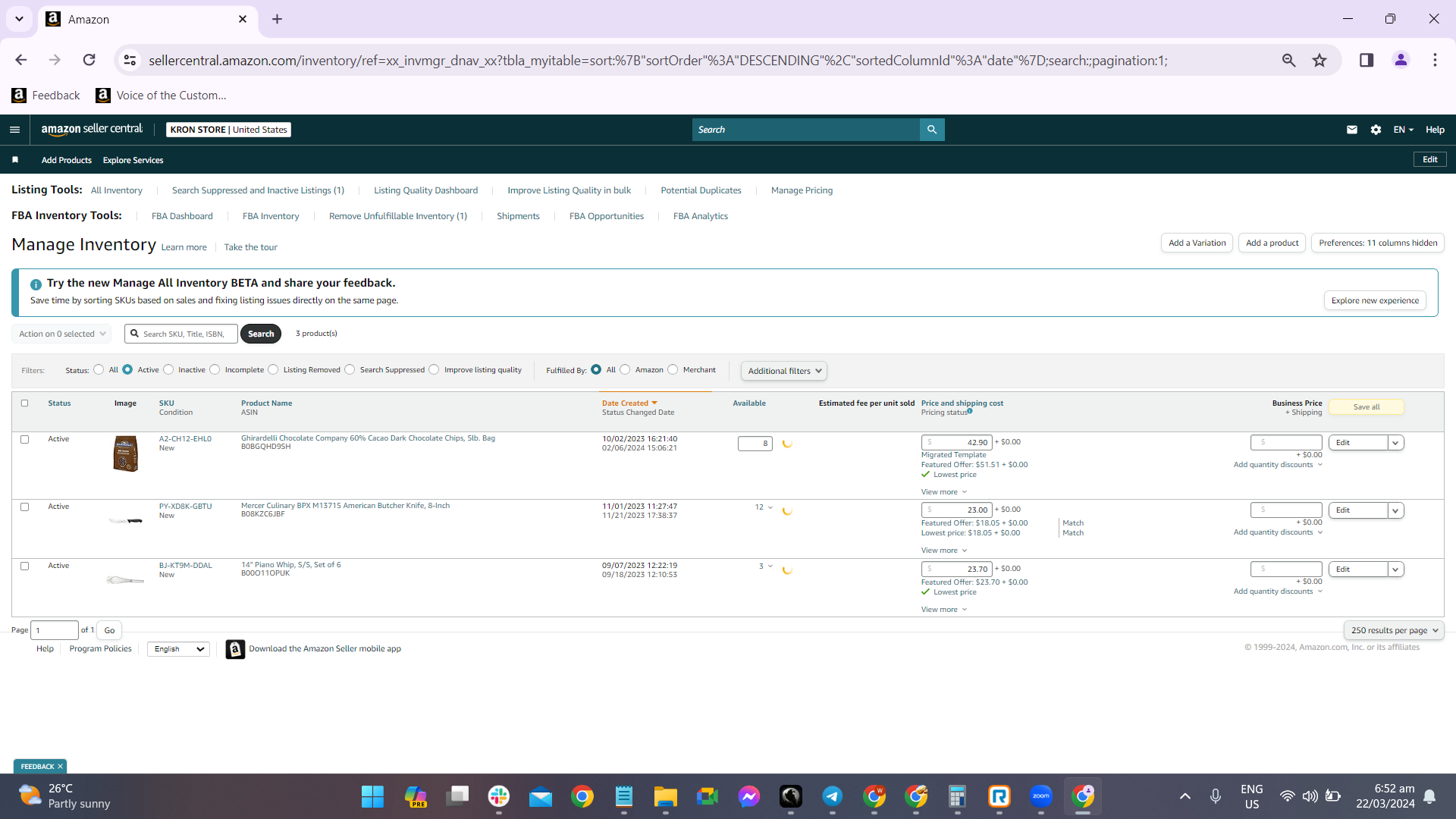Open the EN language dropdown in header
The height and width of the screenshot is (819, 1456).
[x=1403, y=130]
